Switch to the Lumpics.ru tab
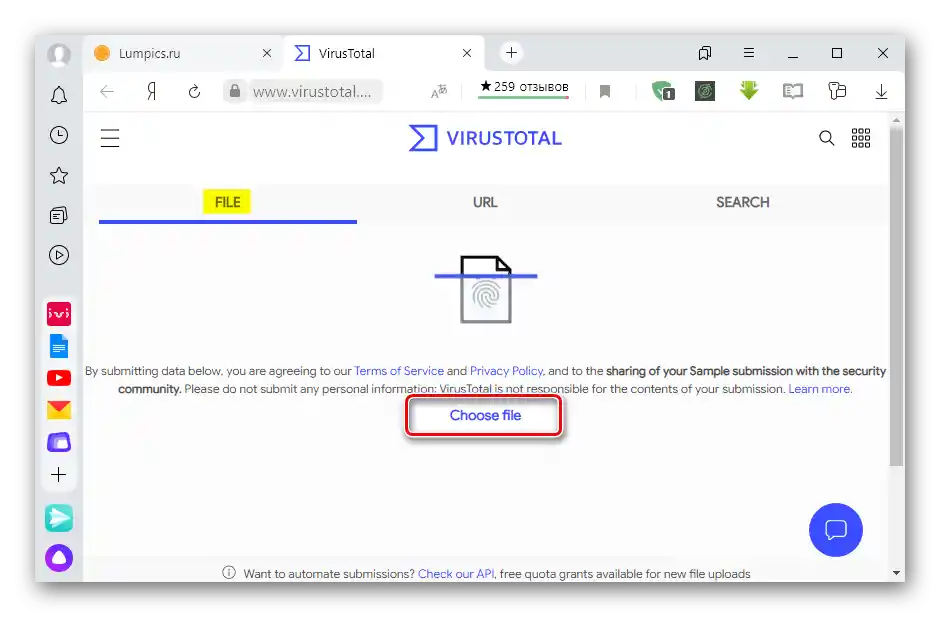This screenshot has width=940, height=627. coord(182,53)
